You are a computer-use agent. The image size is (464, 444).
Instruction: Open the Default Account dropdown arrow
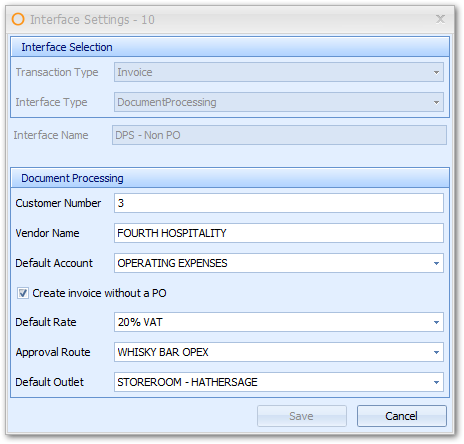click(436, 263)
